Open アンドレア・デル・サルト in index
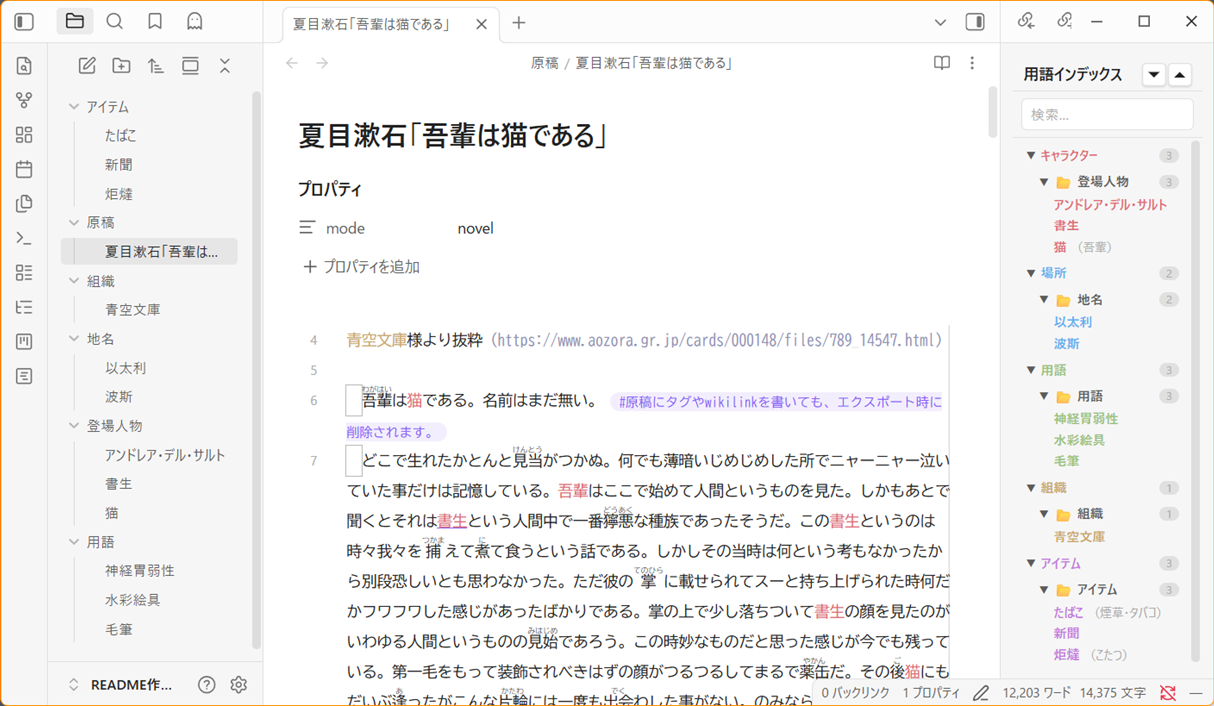Screen dimensions: 1214x706 (x=1110, y=205)
